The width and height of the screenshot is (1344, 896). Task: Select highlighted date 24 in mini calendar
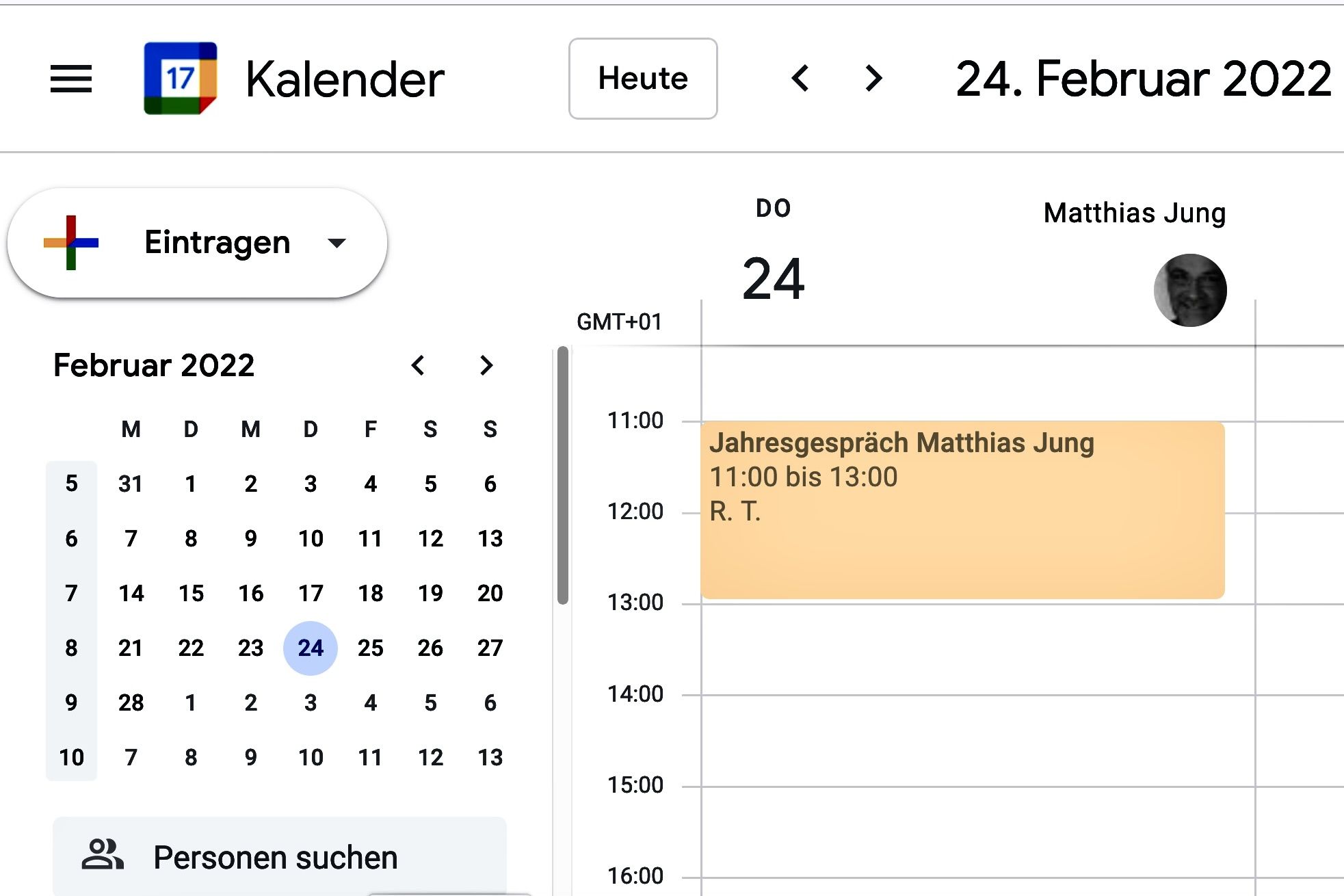pyautogui.click(x=311, y=648)
